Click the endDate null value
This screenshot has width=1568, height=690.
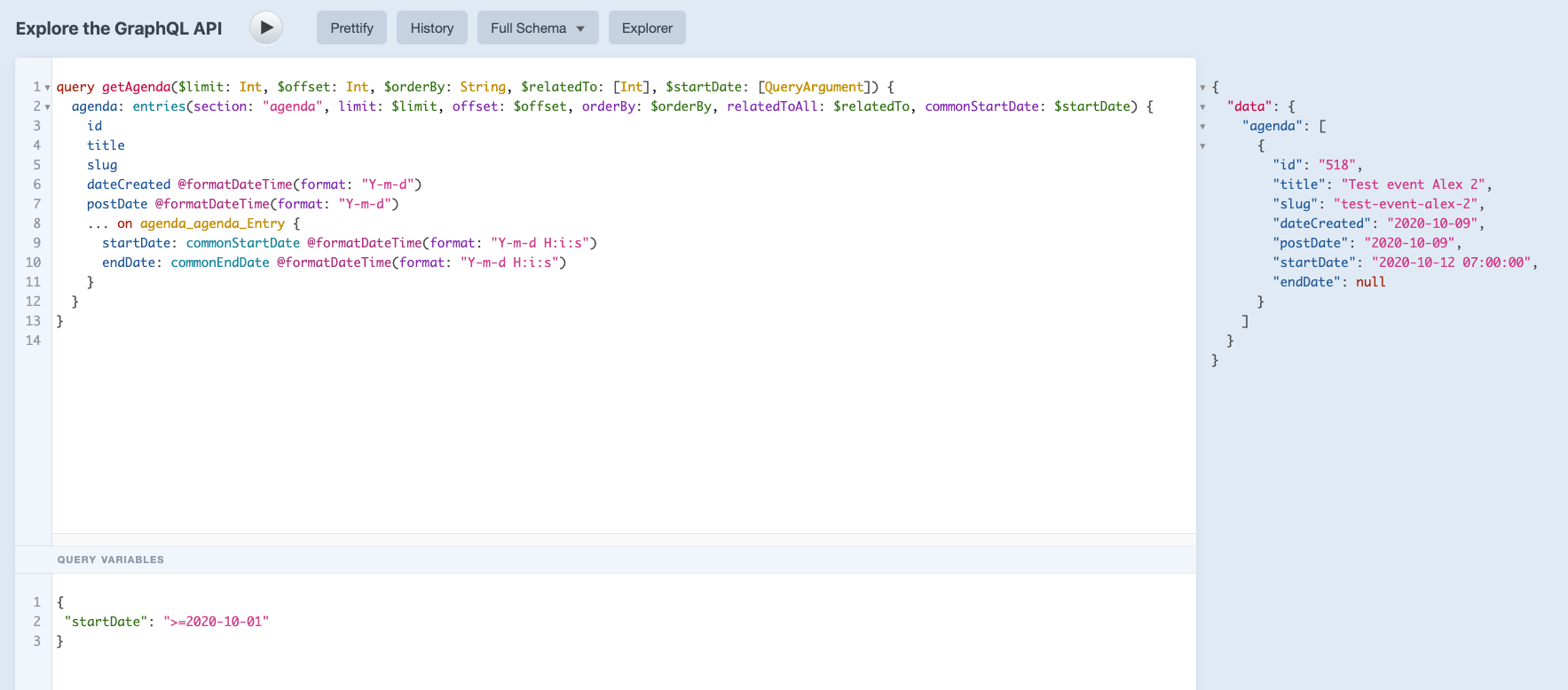(x=1371, y=282)
